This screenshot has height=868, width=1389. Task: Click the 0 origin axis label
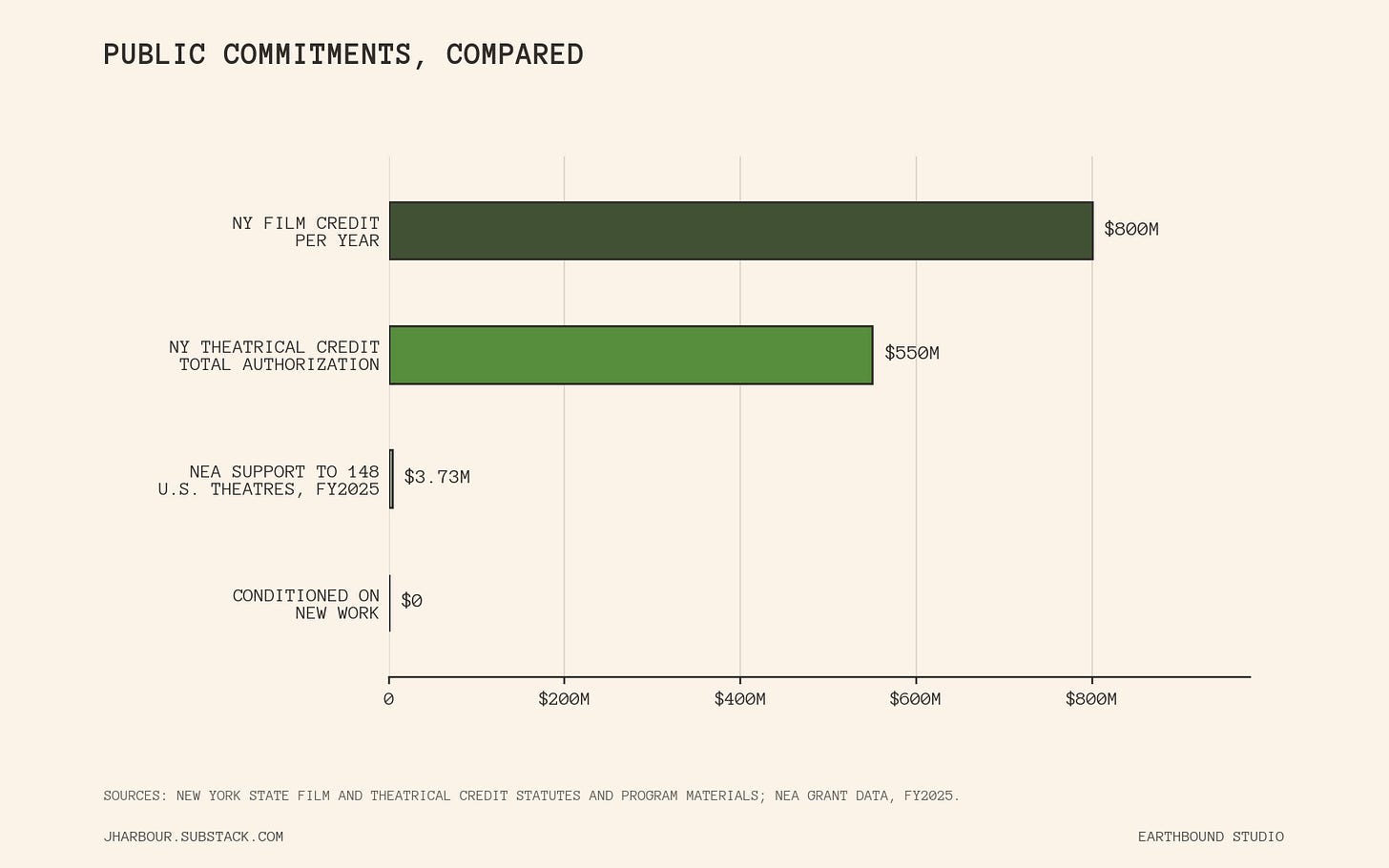coord(389,699)
